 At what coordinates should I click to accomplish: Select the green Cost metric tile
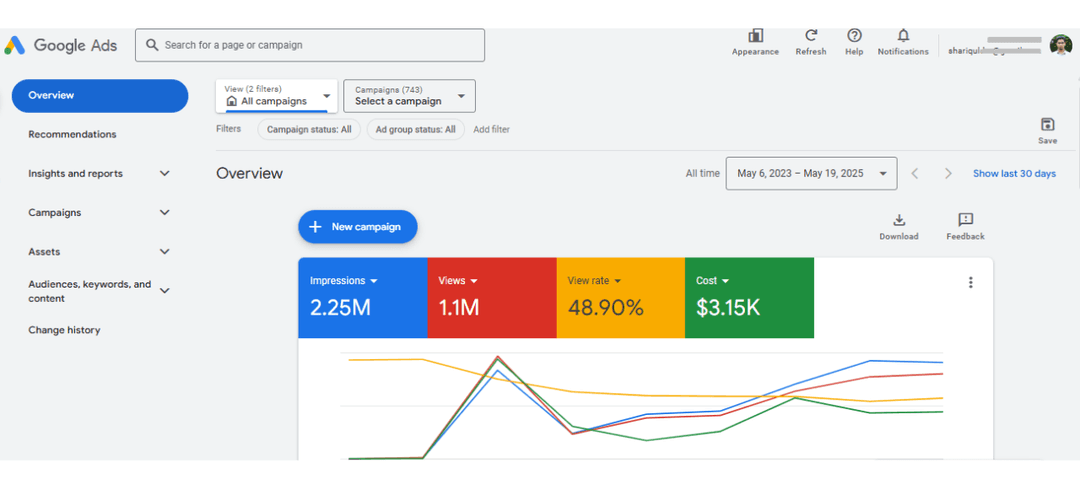(749, 298)
